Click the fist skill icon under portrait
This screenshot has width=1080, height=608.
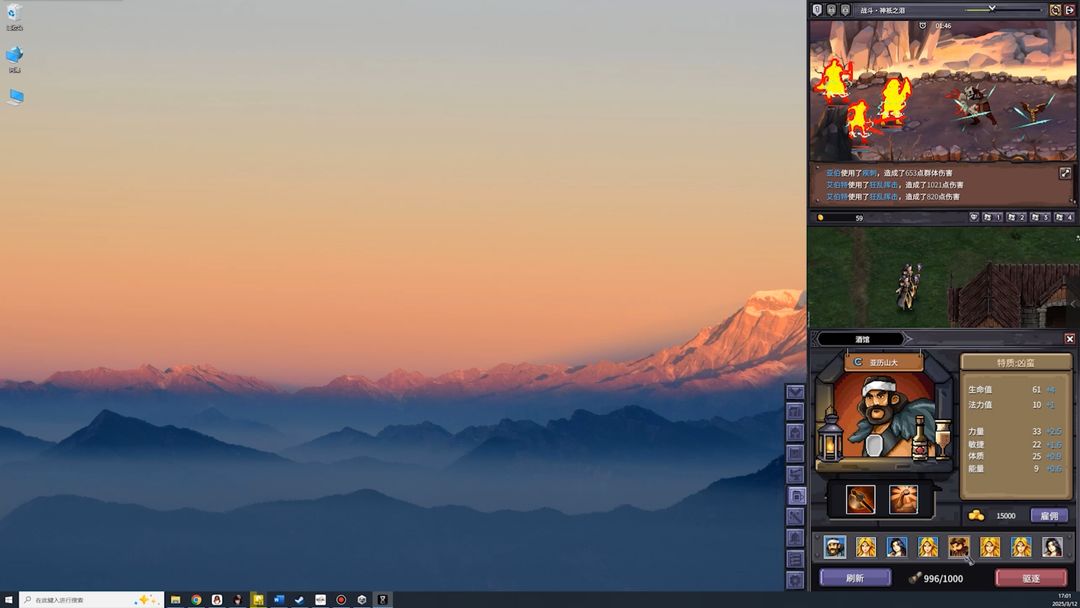tap(903, 499)
